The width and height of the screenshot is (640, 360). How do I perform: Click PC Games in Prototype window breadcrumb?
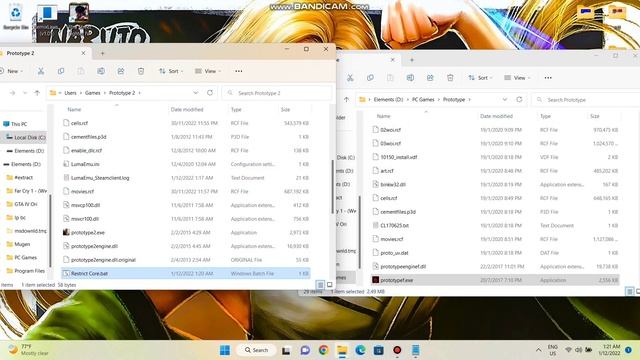point(423,100)
